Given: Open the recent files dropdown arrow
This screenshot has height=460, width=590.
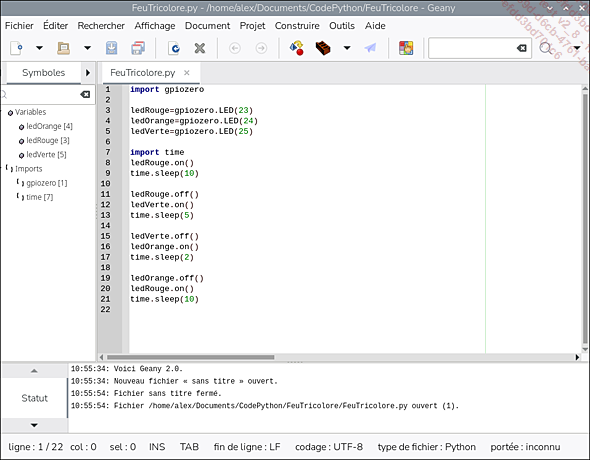Looking at the screenshot, I should tap(87, 48).
